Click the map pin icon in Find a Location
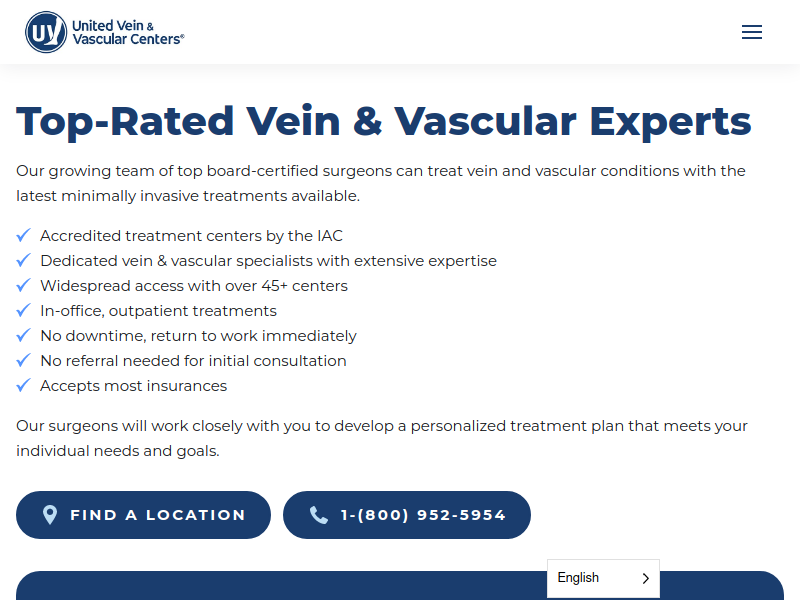The image size is (800, 600). tap(50, 515)
